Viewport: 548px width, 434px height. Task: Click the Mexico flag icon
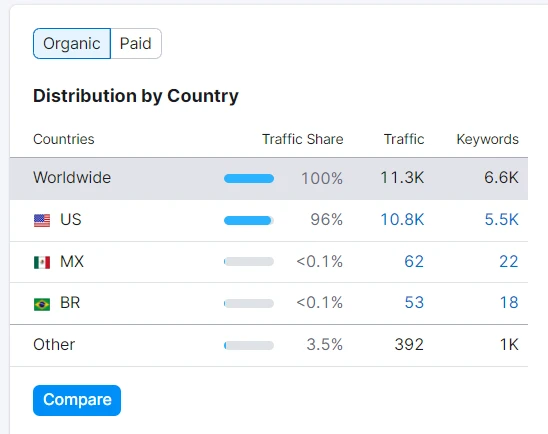coord(42,262)
